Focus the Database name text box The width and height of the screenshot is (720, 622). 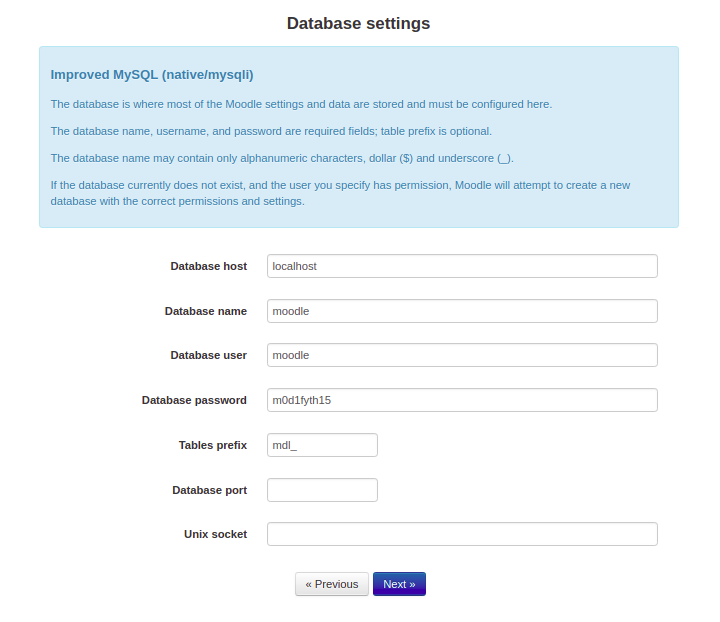click(462, 311)
